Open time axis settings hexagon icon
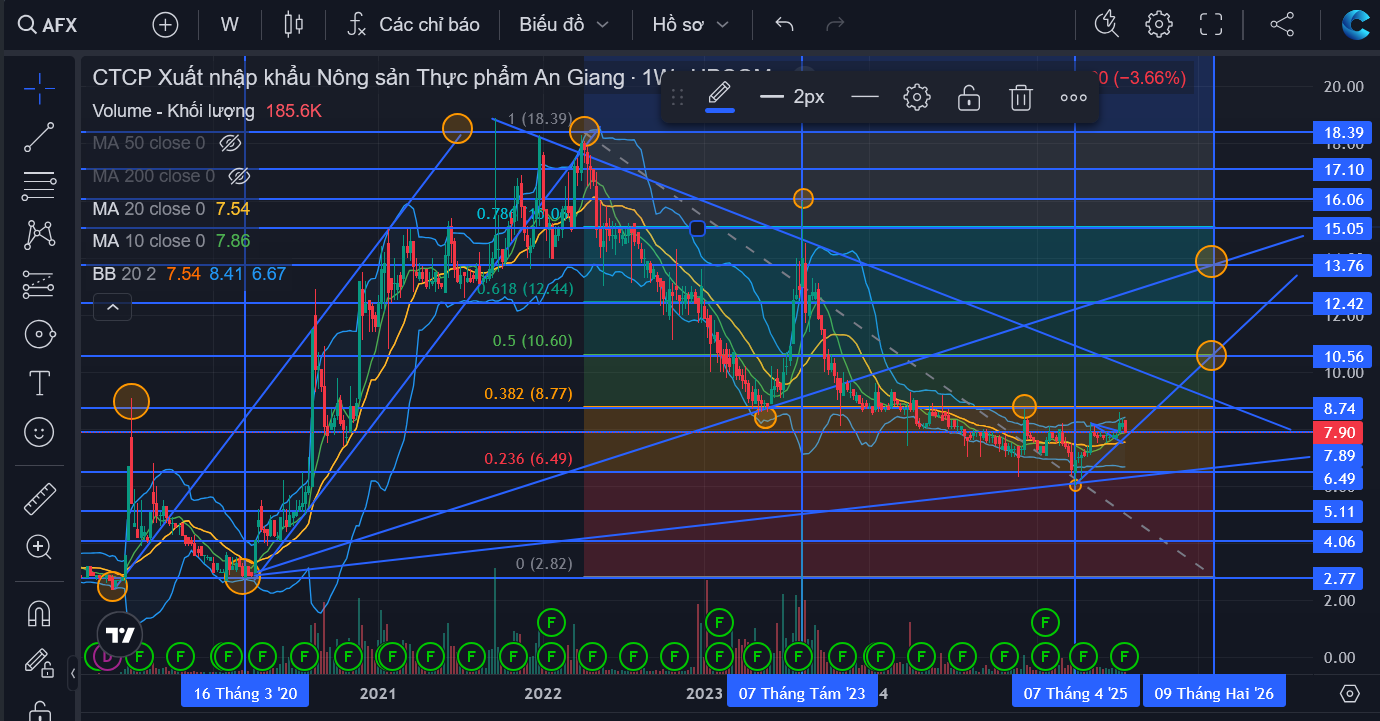The image size is (1380, 721). (x=1349, y=693)
